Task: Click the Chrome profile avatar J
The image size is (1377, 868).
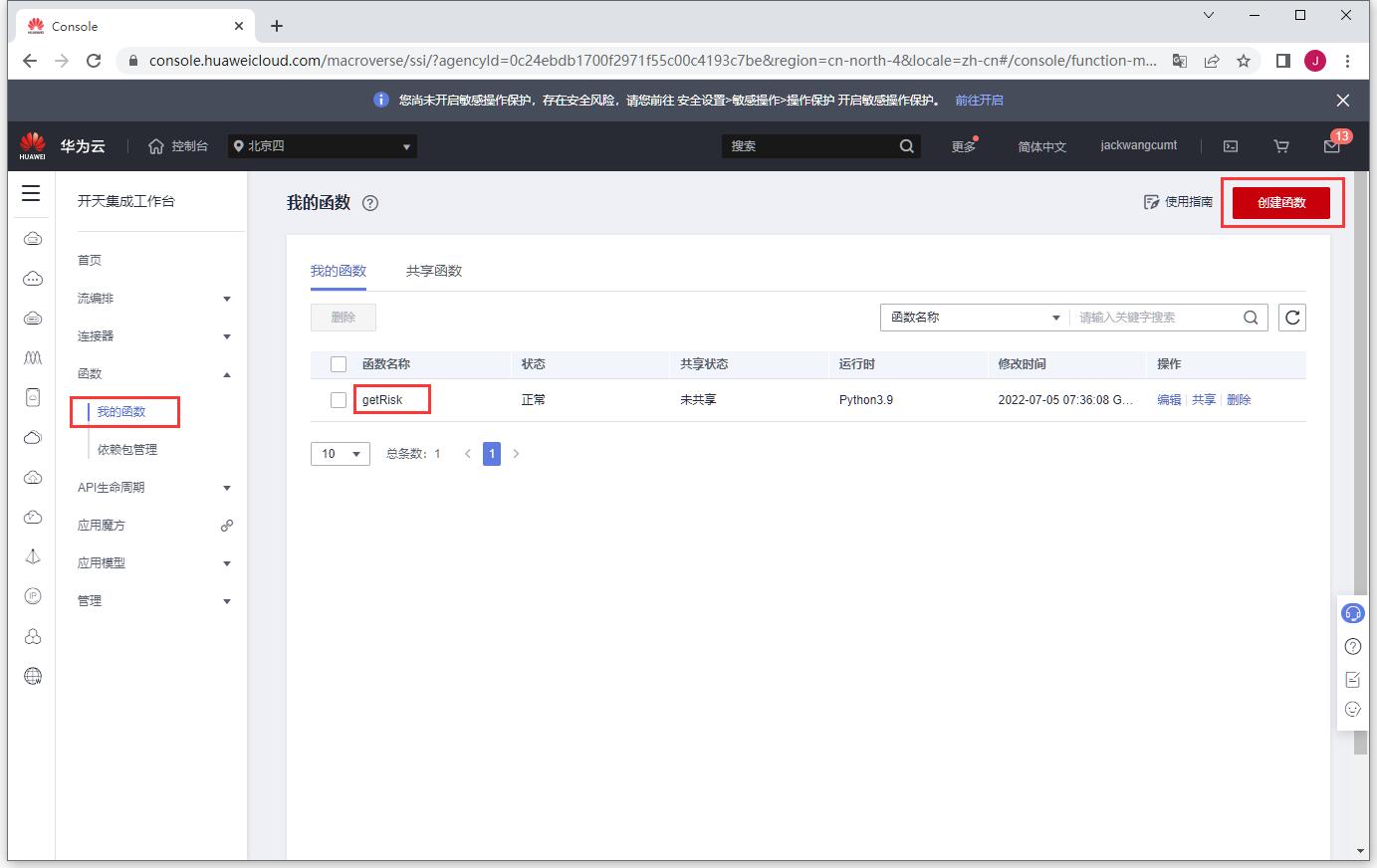Action: pos(1315,61)
